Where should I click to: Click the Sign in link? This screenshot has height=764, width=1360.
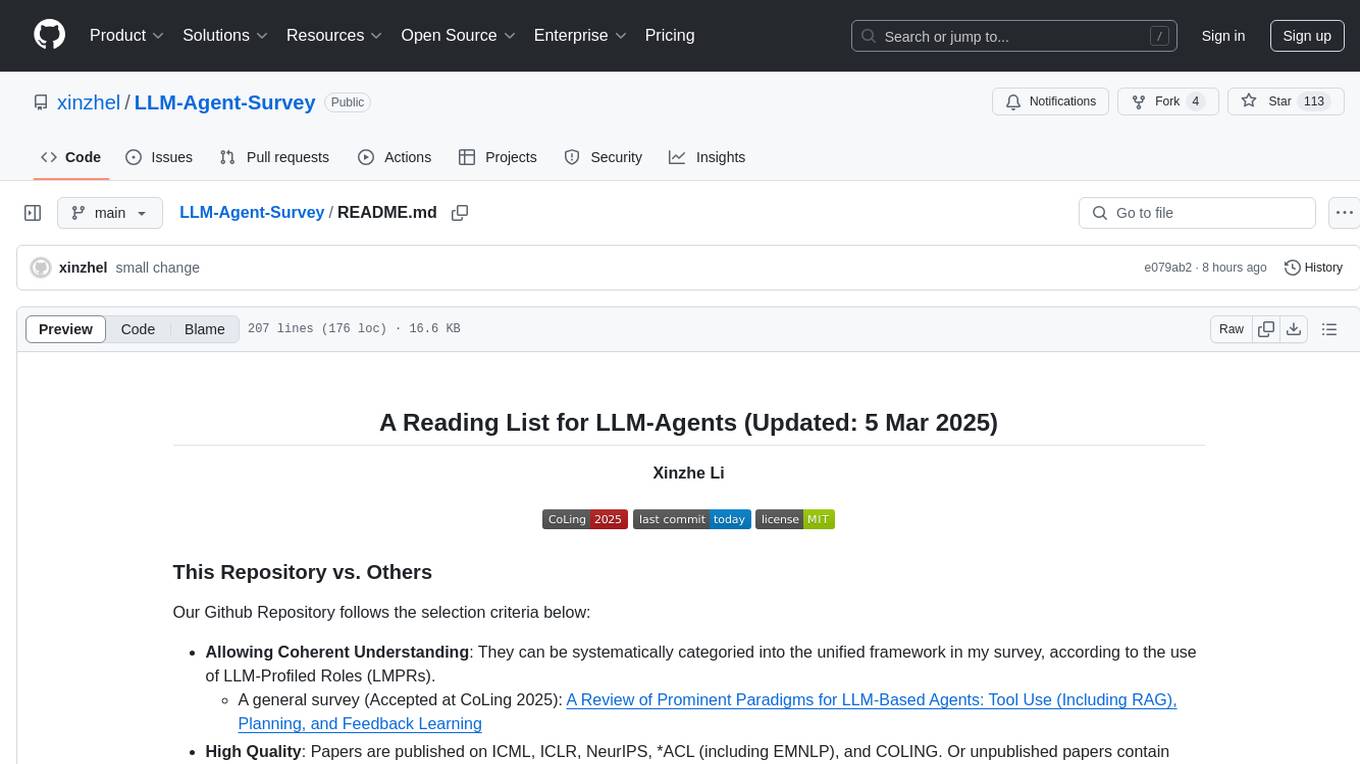pos(1223,36)
